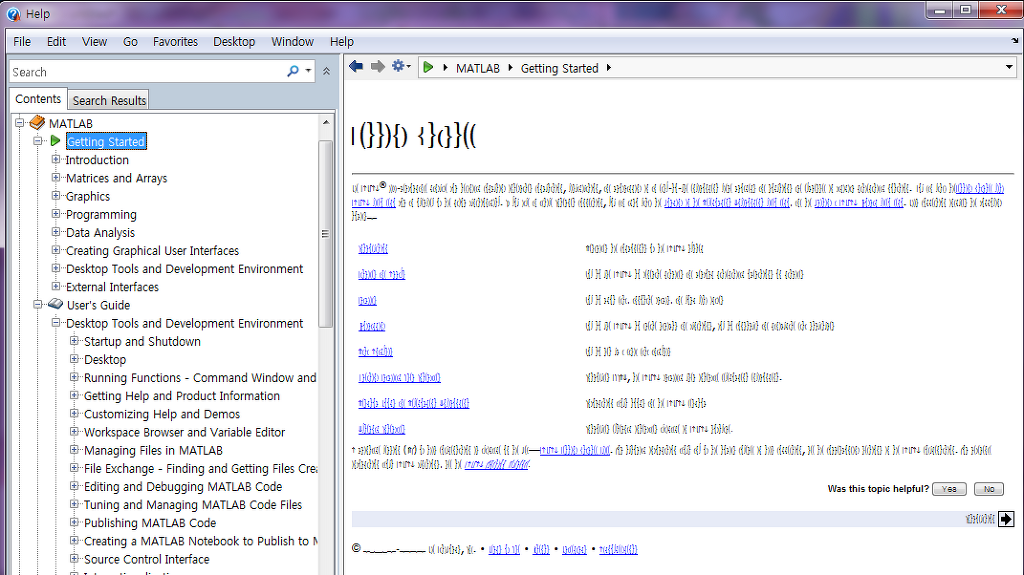The height and width of the screenshot is (575, 1024).
Task: Open the Go menu
Action: click(130, 41)
